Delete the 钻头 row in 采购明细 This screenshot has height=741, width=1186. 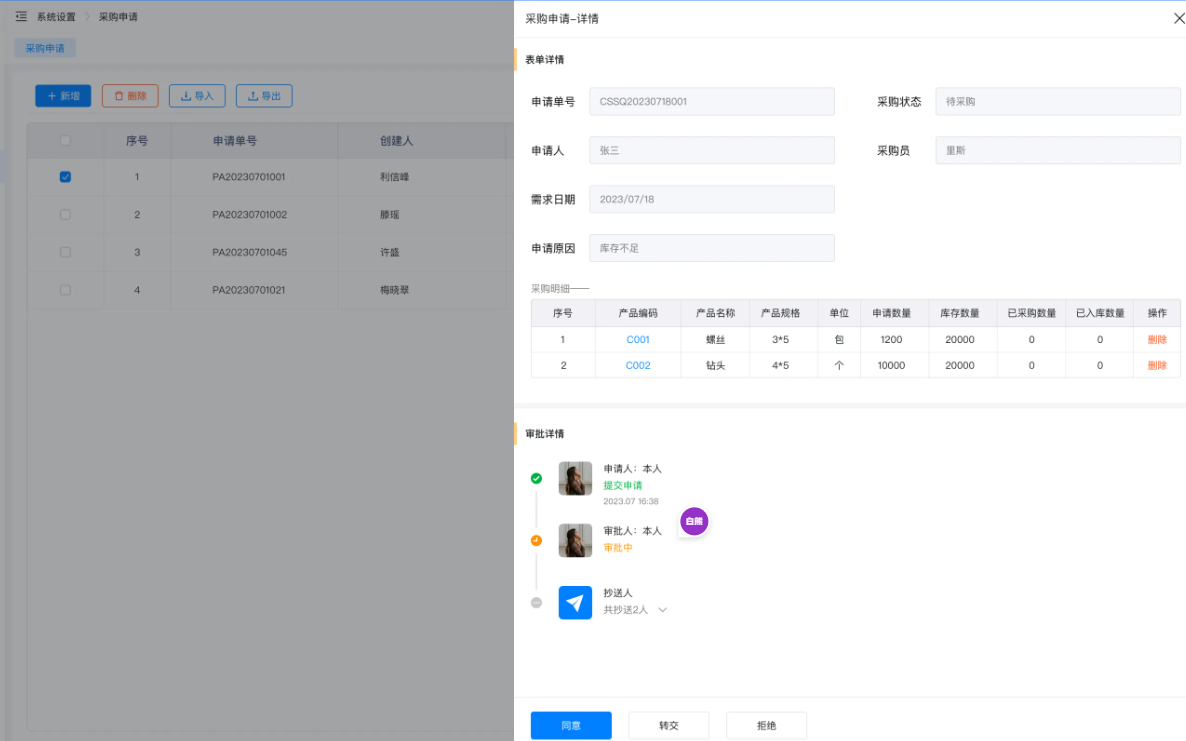(x=1157, y=365)
